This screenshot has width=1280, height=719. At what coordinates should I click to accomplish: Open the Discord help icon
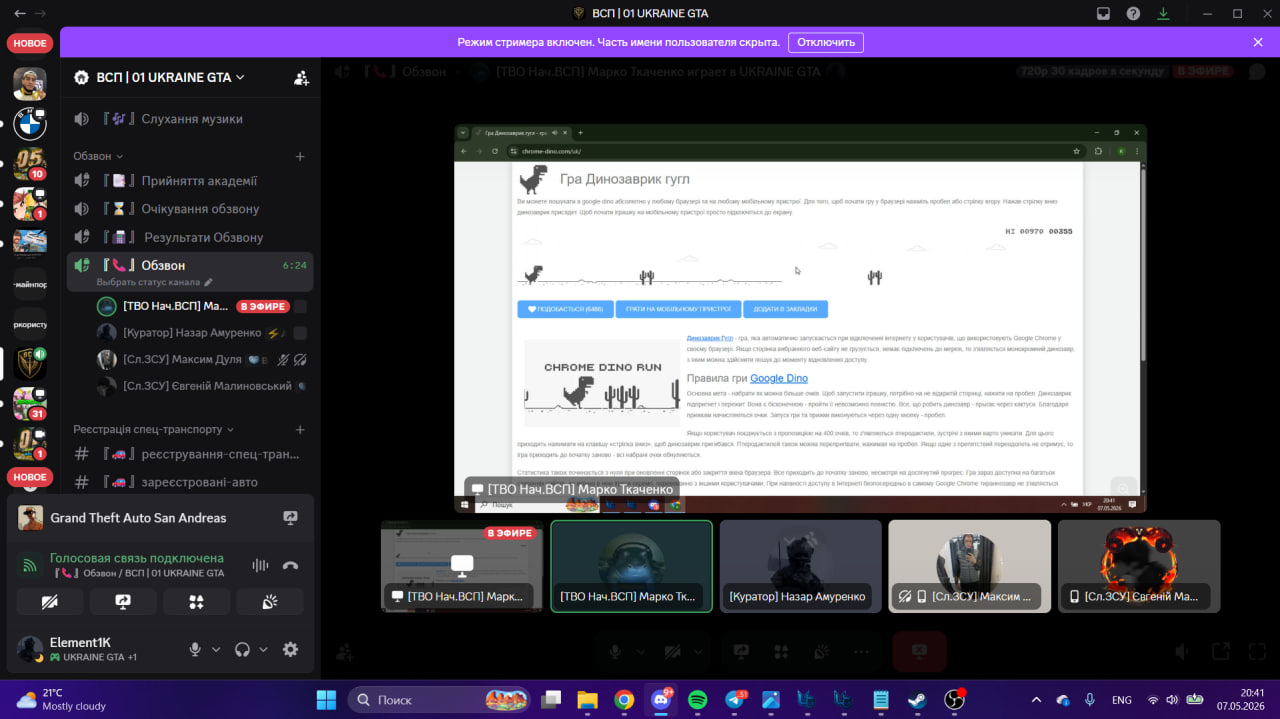coord(1133,14)
